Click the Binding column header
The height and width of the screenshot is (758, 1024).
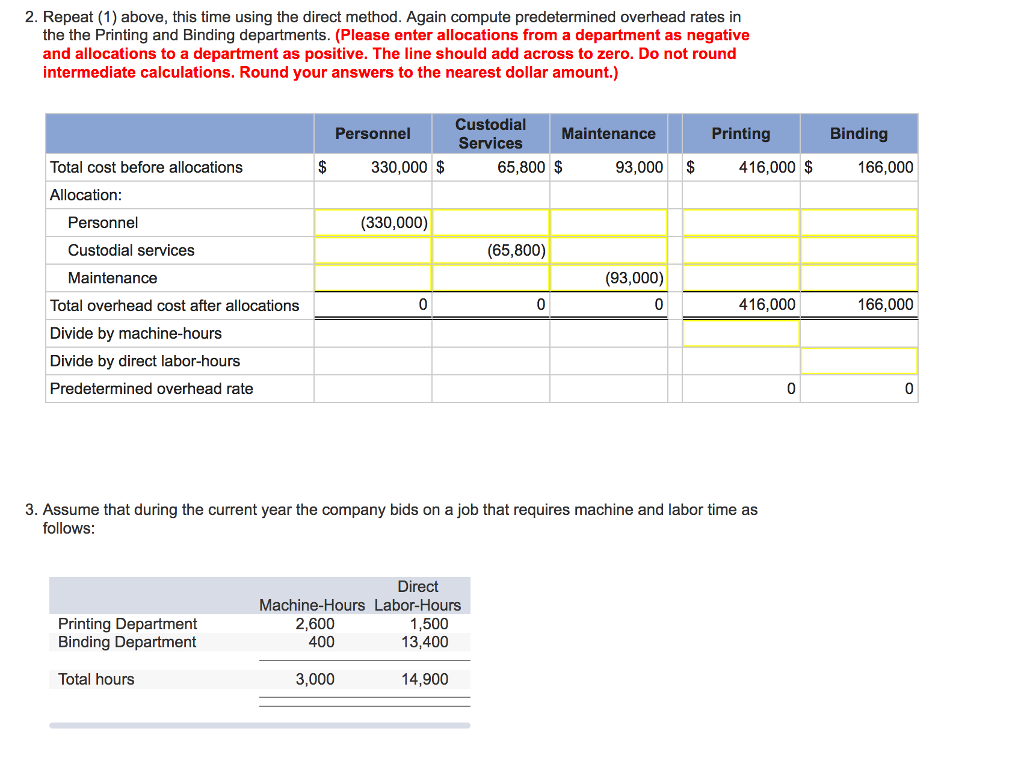coord(859,134)
